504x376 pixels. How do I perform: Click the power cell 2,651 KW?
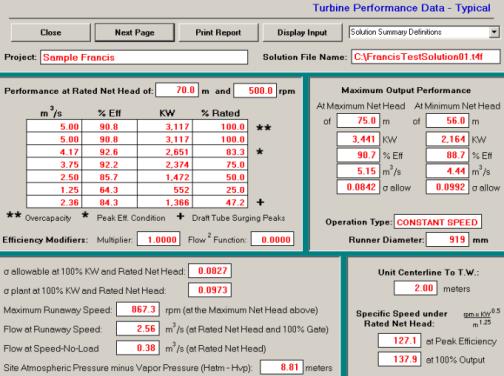pyautogui.click(x=165, y=152)
